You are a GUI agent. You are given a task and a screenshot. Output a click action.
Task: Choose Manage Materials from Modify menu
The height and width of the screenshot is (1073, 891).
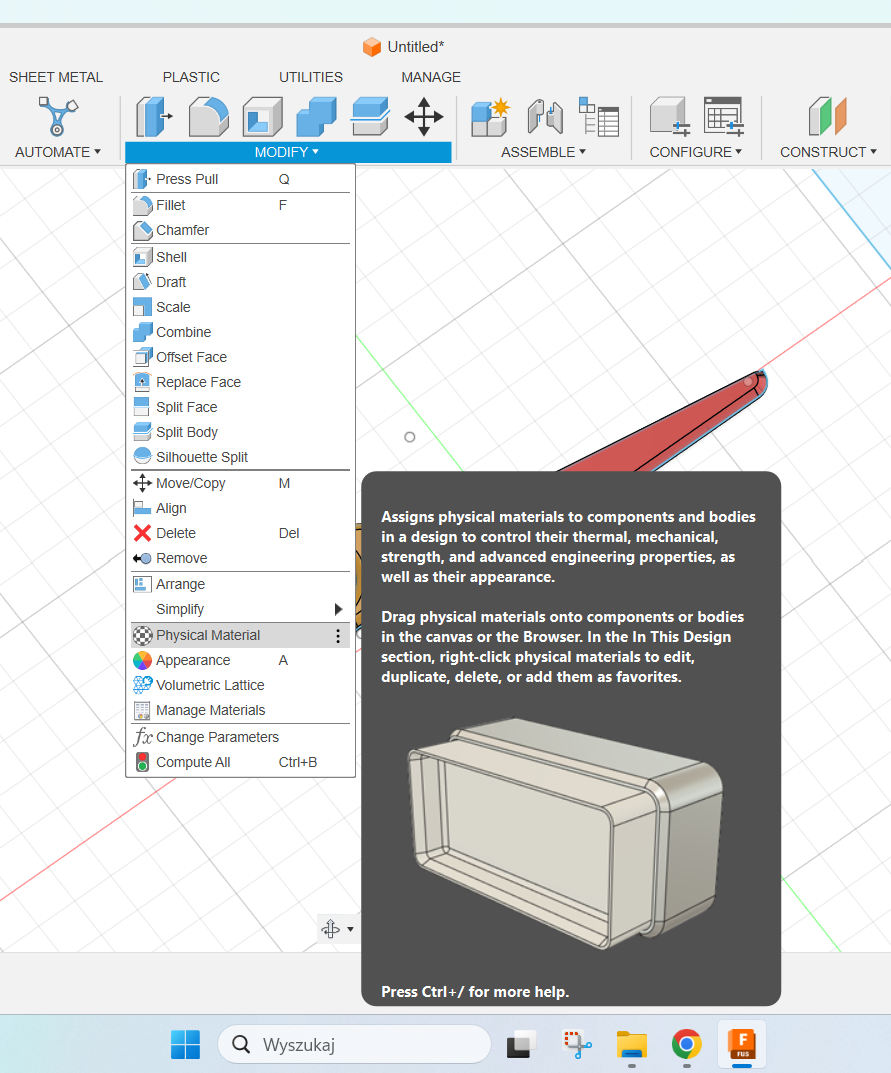coord(240,710)
